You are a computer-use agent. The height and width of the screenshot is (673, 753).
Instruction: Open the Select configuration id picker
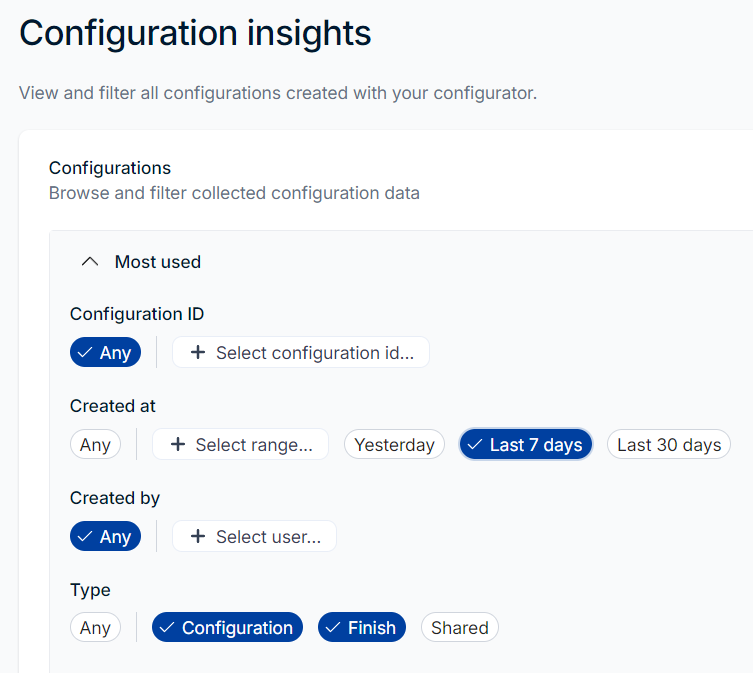pyautogui.click(x=313, y=353)
